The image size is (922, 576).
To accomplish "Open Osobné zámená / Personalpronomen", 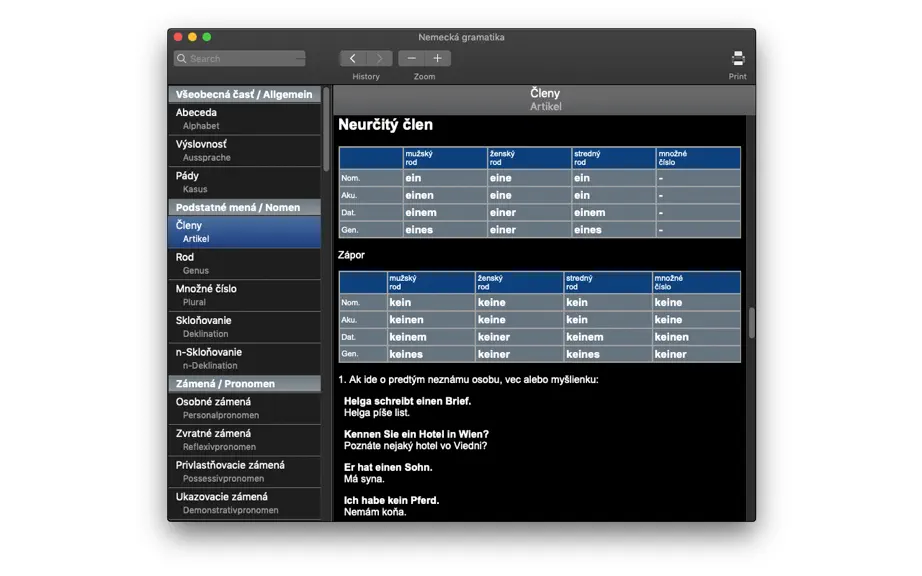I will [245, 408].
